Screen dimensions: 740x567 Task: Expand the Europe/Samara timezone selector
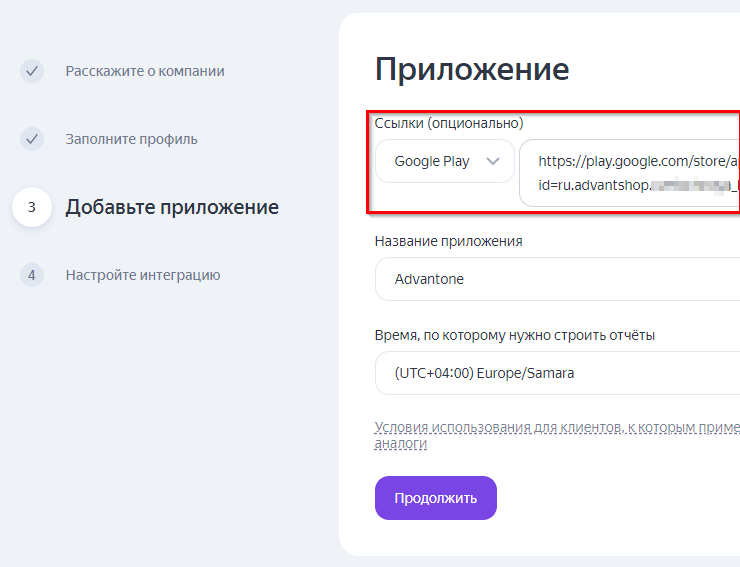click(557, 373)
